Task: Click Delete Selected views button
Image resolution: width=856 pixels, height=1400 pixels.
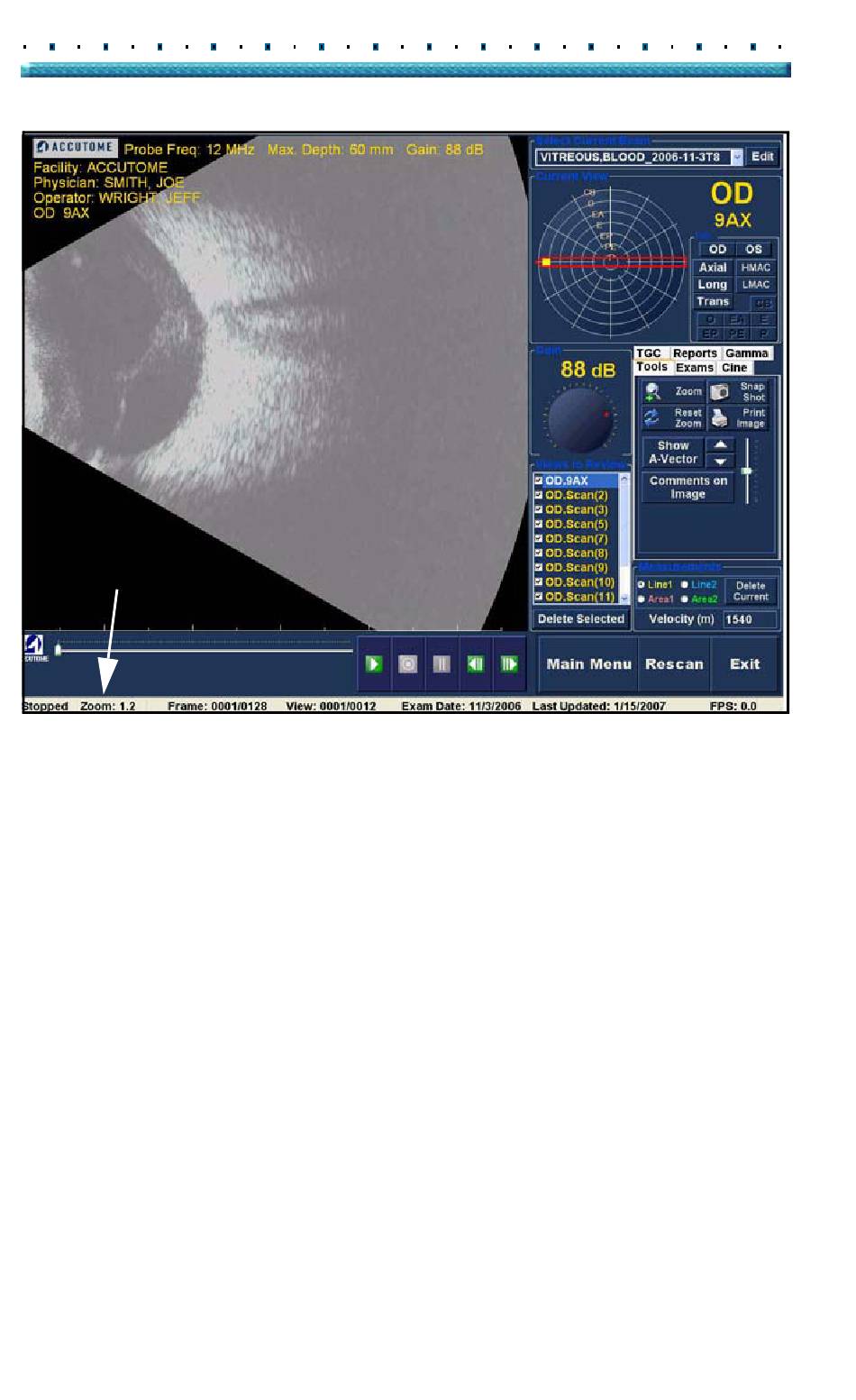Action: 581,619
